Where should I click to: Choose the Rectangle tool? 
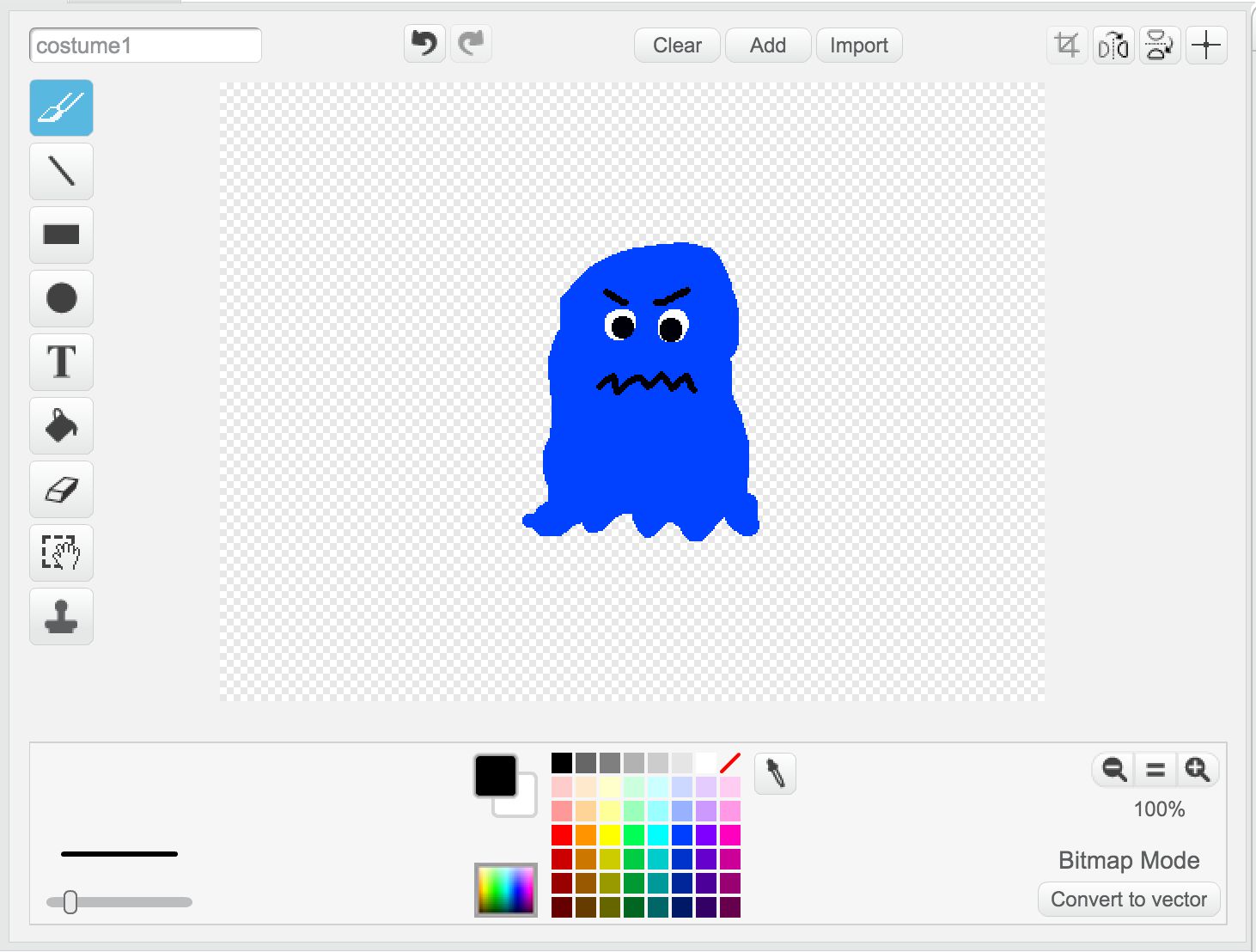point(61,235)
